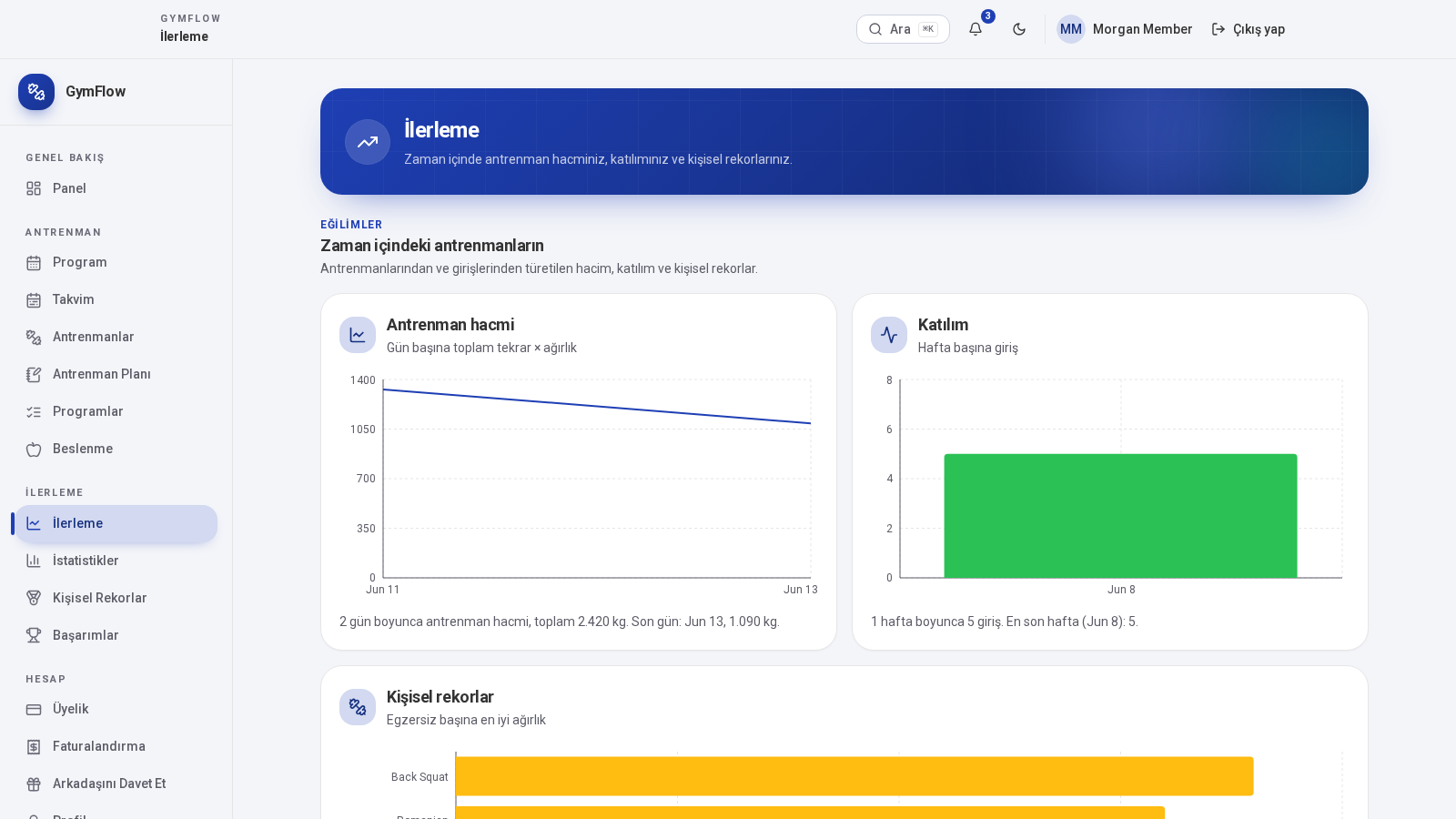Click the Kişisel rekorlar card title

440,697
